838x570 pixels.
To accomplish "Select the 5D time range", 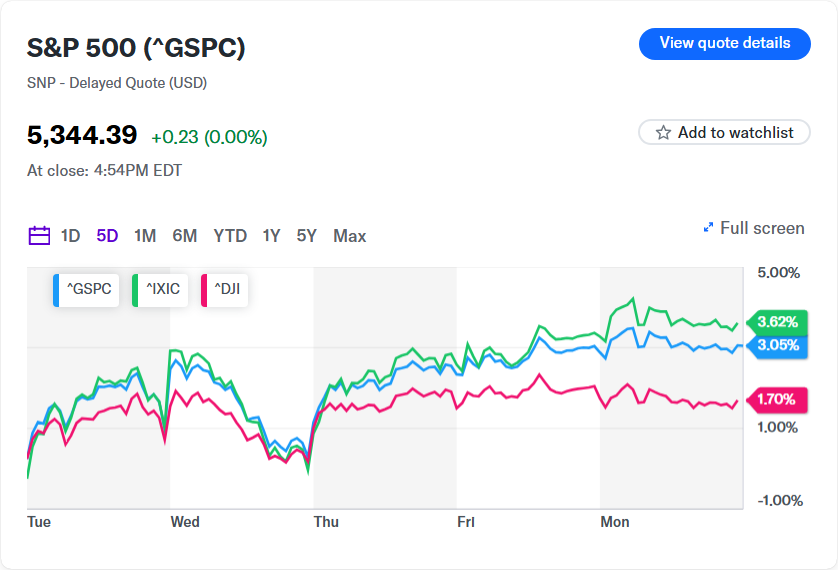I will [x=107, y=236].
